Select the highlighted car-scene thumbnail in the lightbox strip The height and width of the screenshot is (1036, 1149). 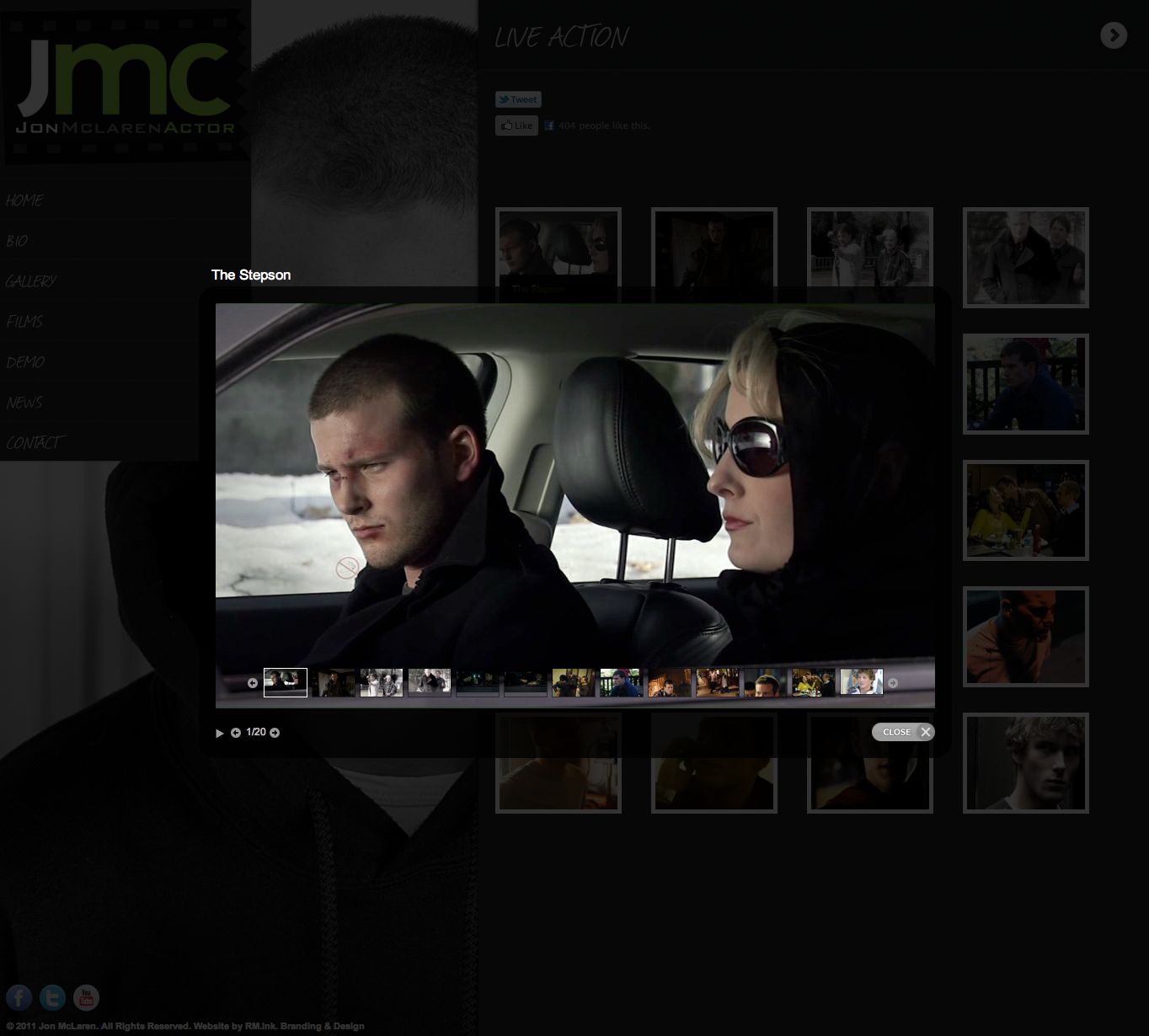[x=286, y=682]
